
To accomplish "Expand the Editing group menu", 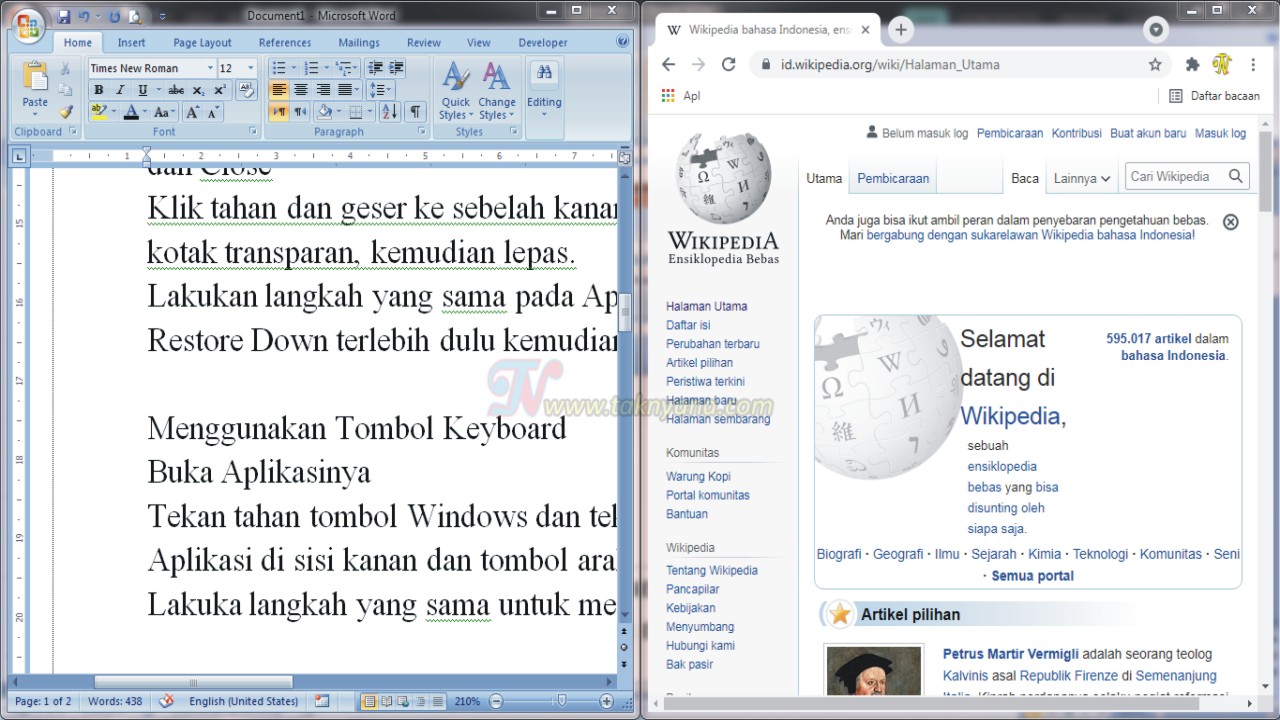I will [544, 90].
